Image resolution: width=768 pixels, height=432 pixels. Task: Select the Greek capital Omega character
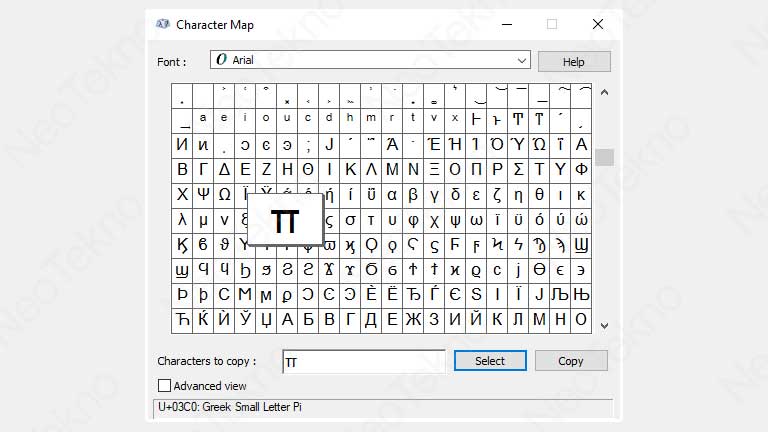pos(224,194)
